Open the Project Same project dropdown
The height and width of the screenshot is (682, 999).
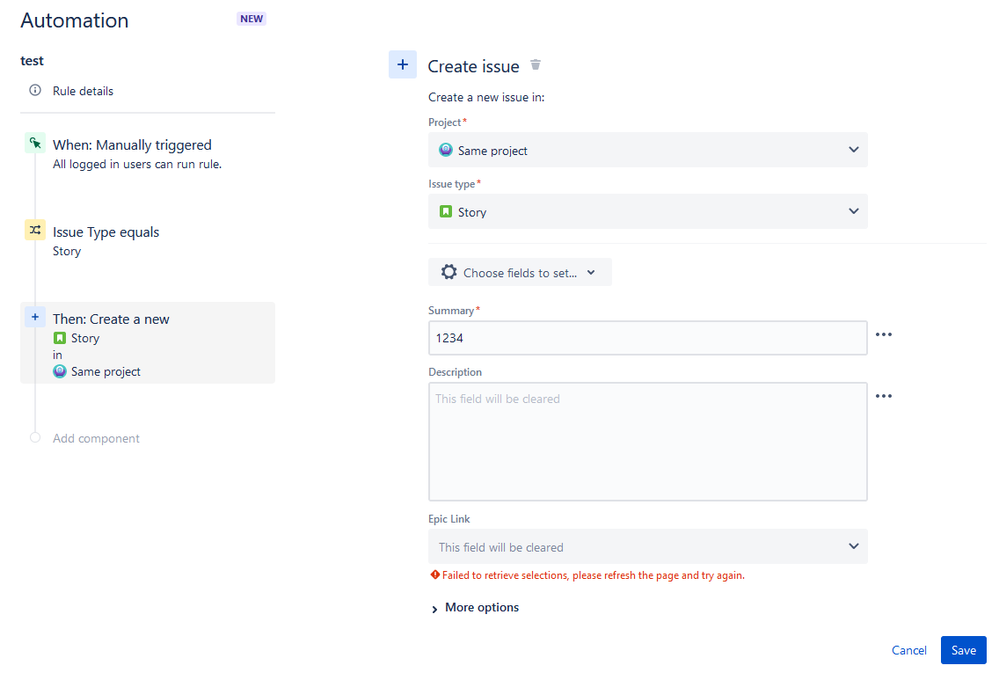(x=647, y=150)
